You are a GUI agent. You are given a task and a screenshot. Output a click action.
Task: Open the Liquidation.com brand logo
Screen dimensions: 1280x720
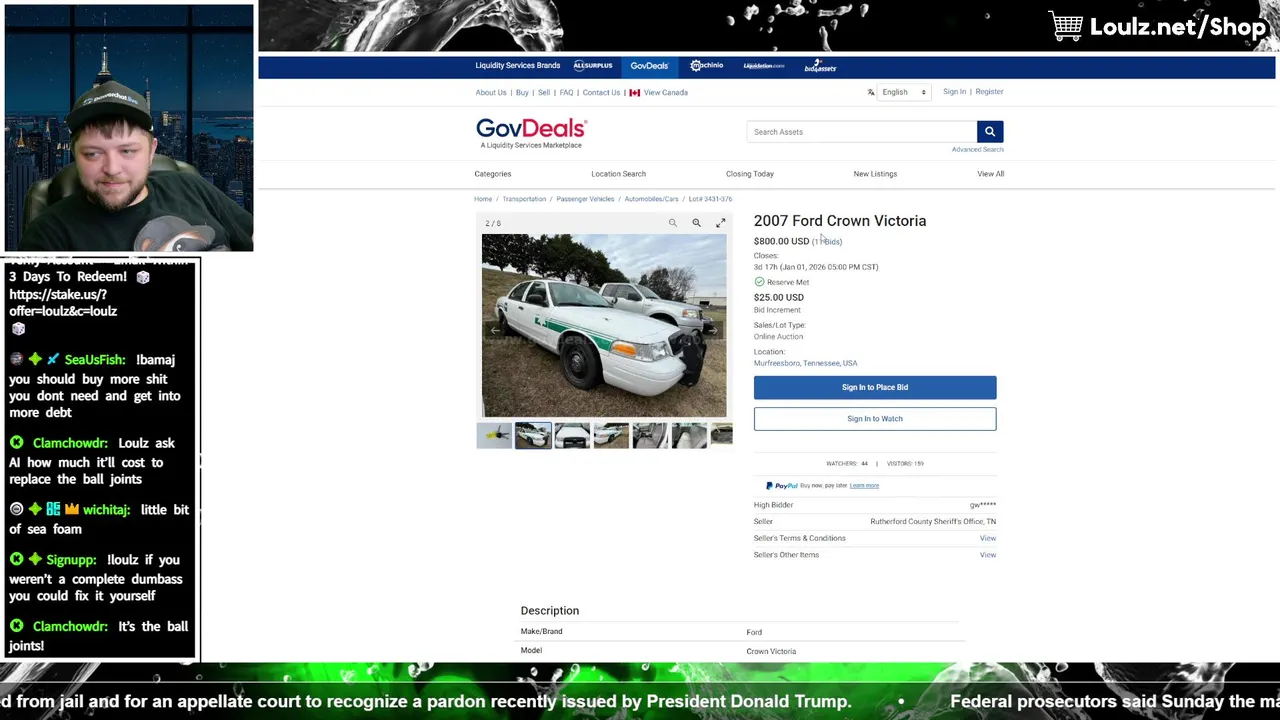coord(764,66)
